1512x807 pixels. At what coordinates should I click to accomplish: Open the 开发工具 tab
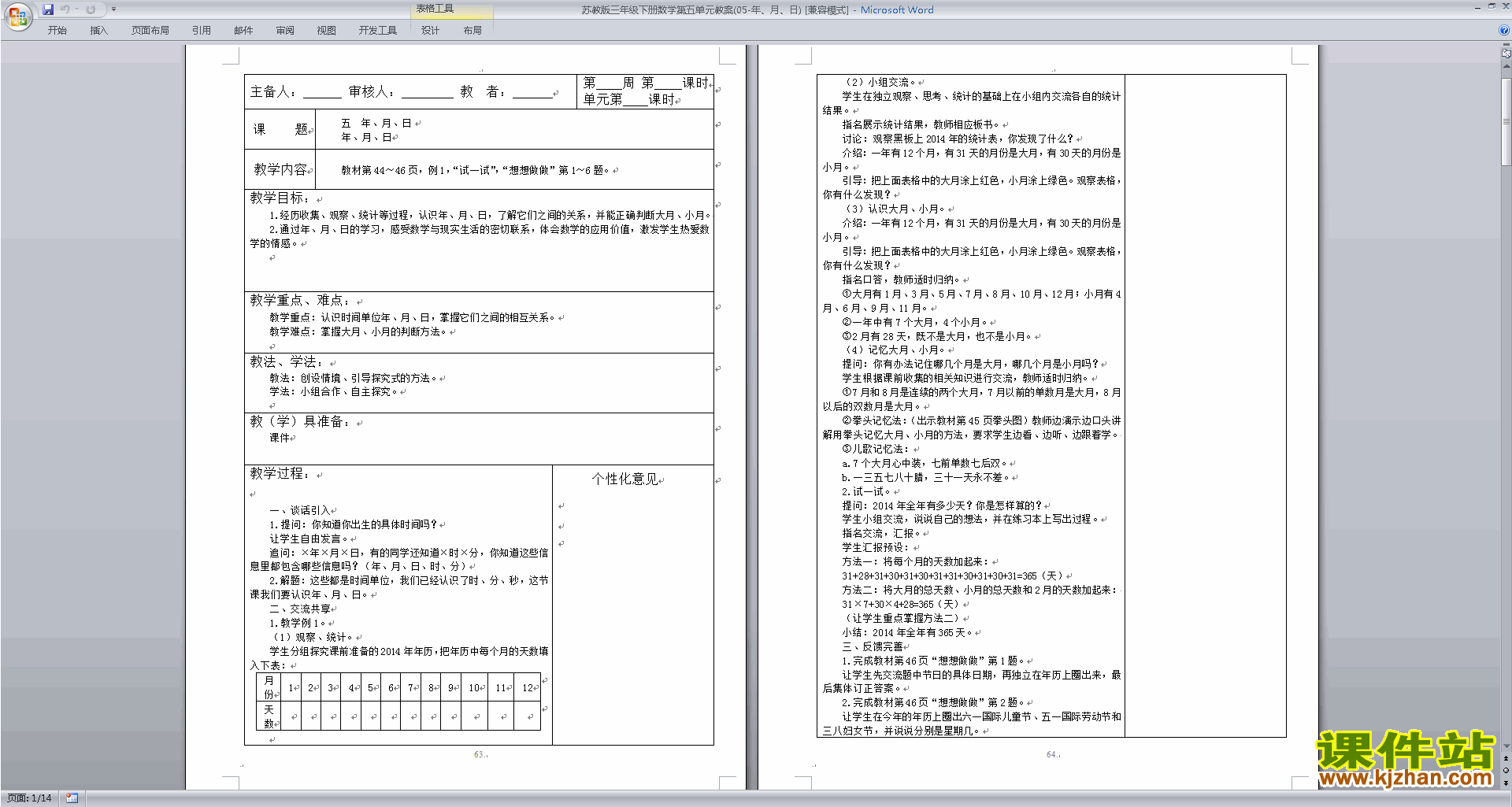tap(378, 31)
